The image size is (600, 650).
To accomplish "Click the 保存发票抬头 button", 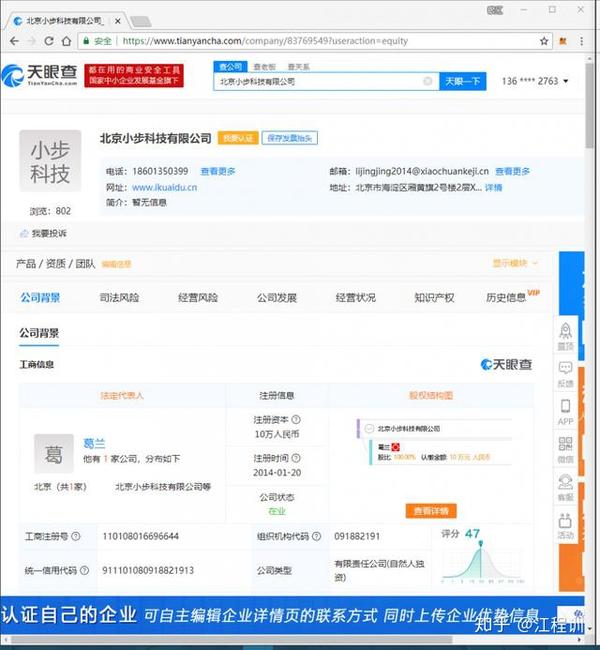I will tap(289, 138).
